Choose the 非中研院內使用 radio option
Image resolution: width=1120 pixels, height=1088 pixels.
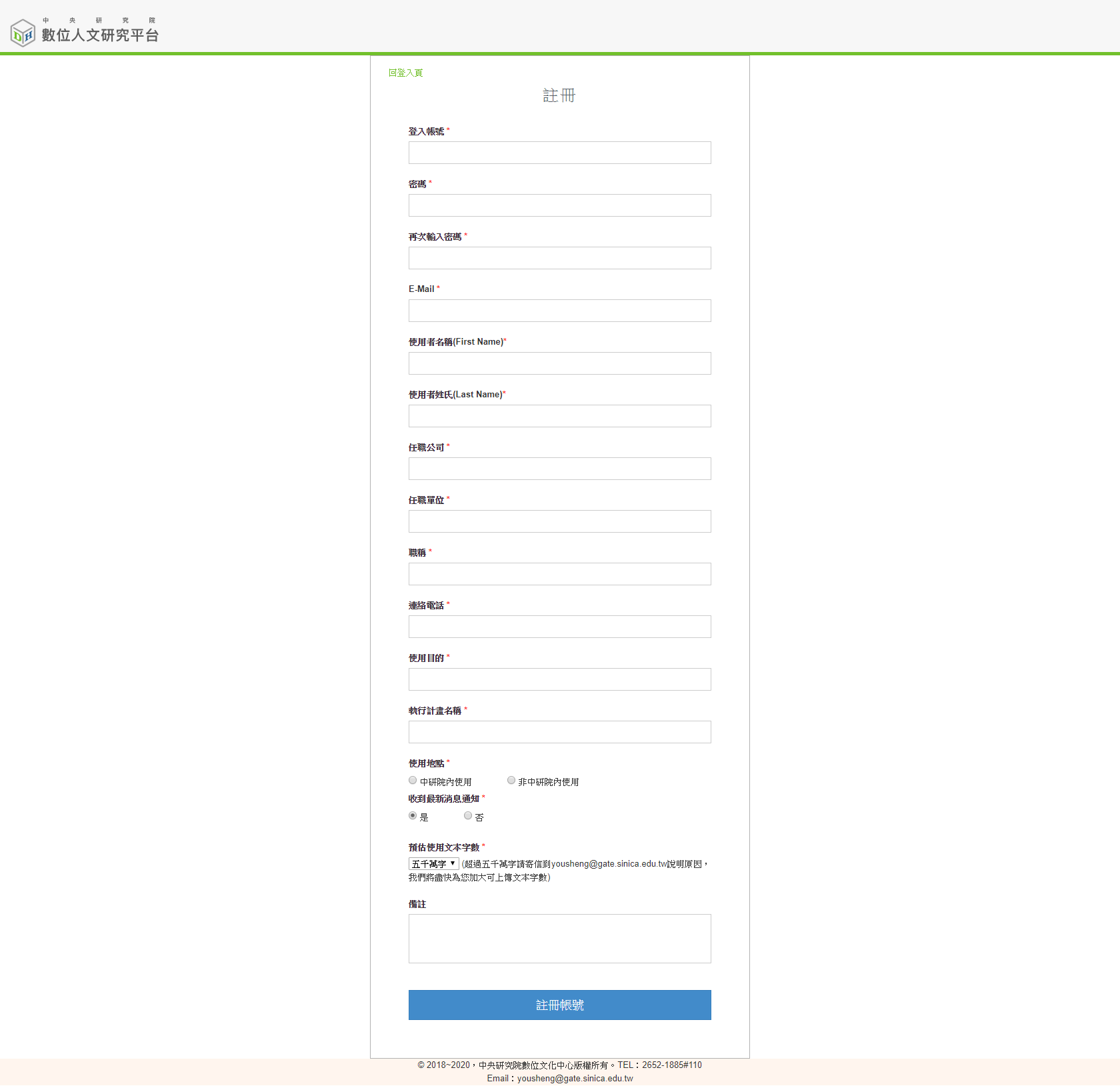[511, 781]
